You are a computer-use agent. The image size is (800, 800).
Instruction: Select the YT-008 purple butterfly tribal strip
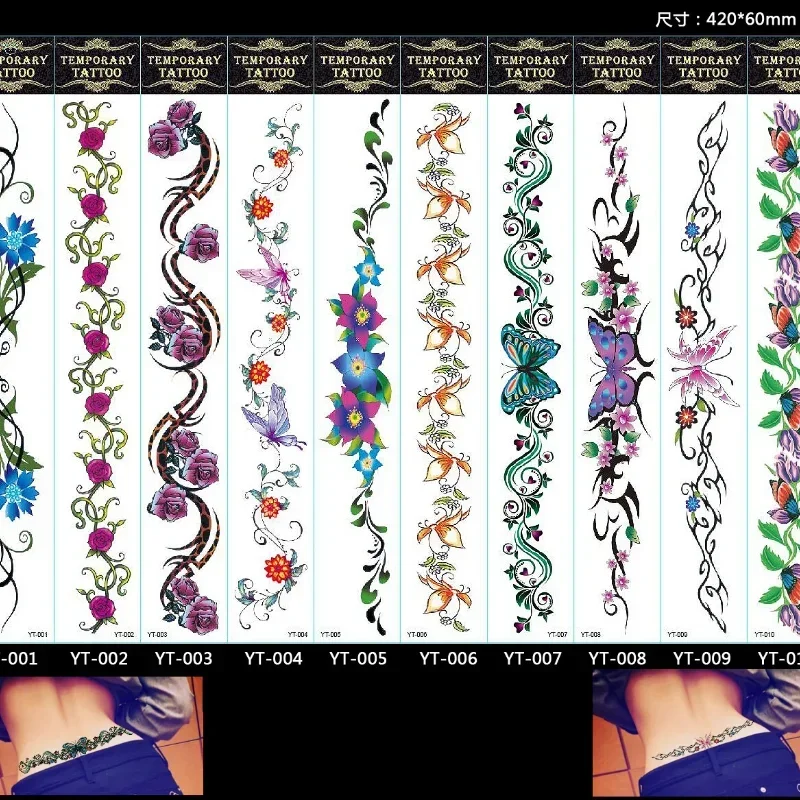tap(617, 367)
